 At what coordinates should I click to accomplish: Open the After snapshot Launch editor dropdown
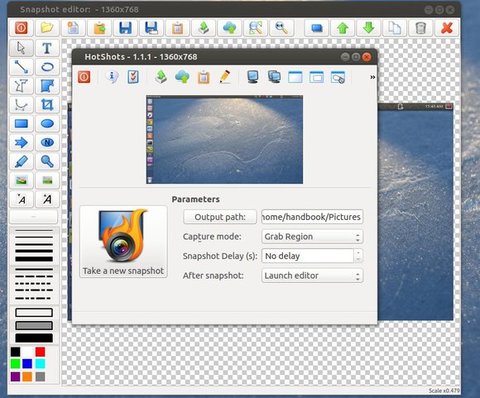(312, 276)
